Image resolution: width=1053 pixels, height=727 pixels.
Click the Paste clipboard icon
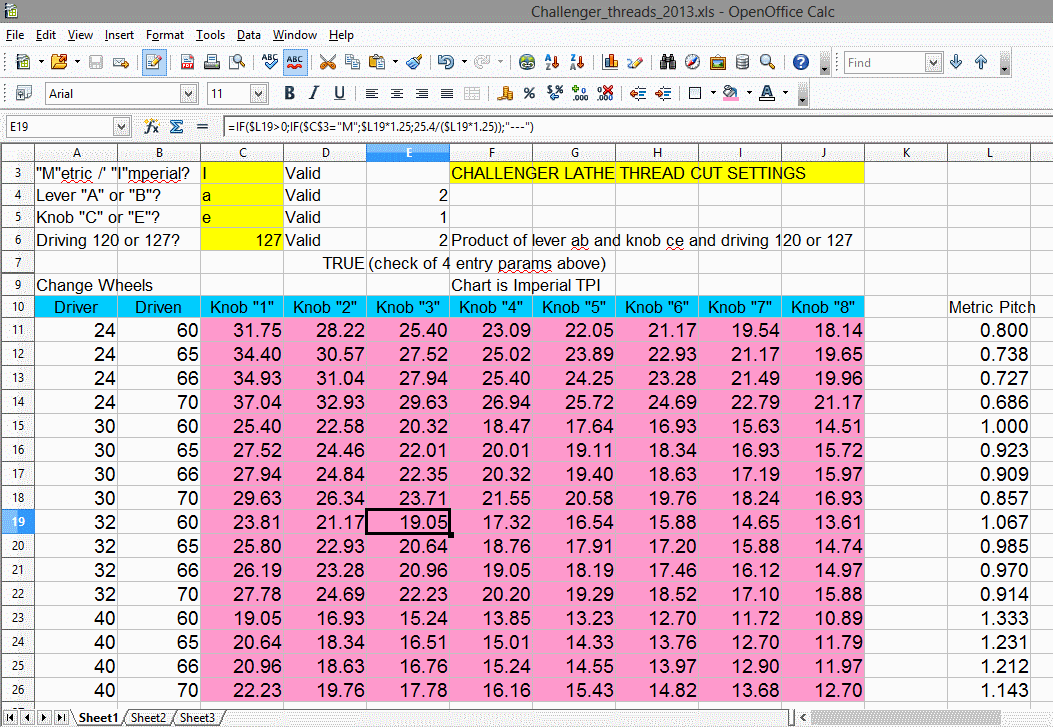(x=377, y=62)
